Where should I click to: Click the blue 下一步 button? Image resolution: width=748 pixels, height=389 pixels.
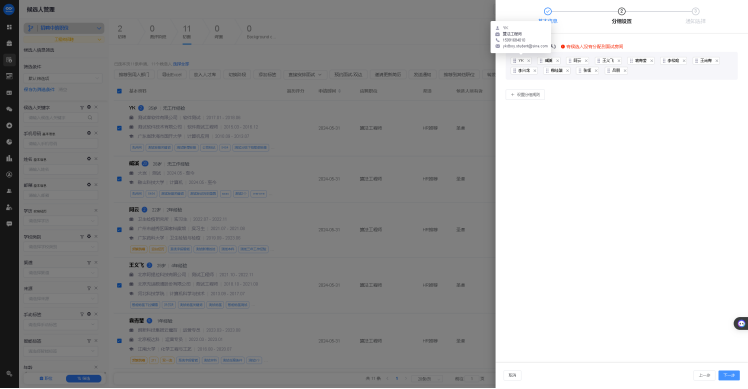729,375
